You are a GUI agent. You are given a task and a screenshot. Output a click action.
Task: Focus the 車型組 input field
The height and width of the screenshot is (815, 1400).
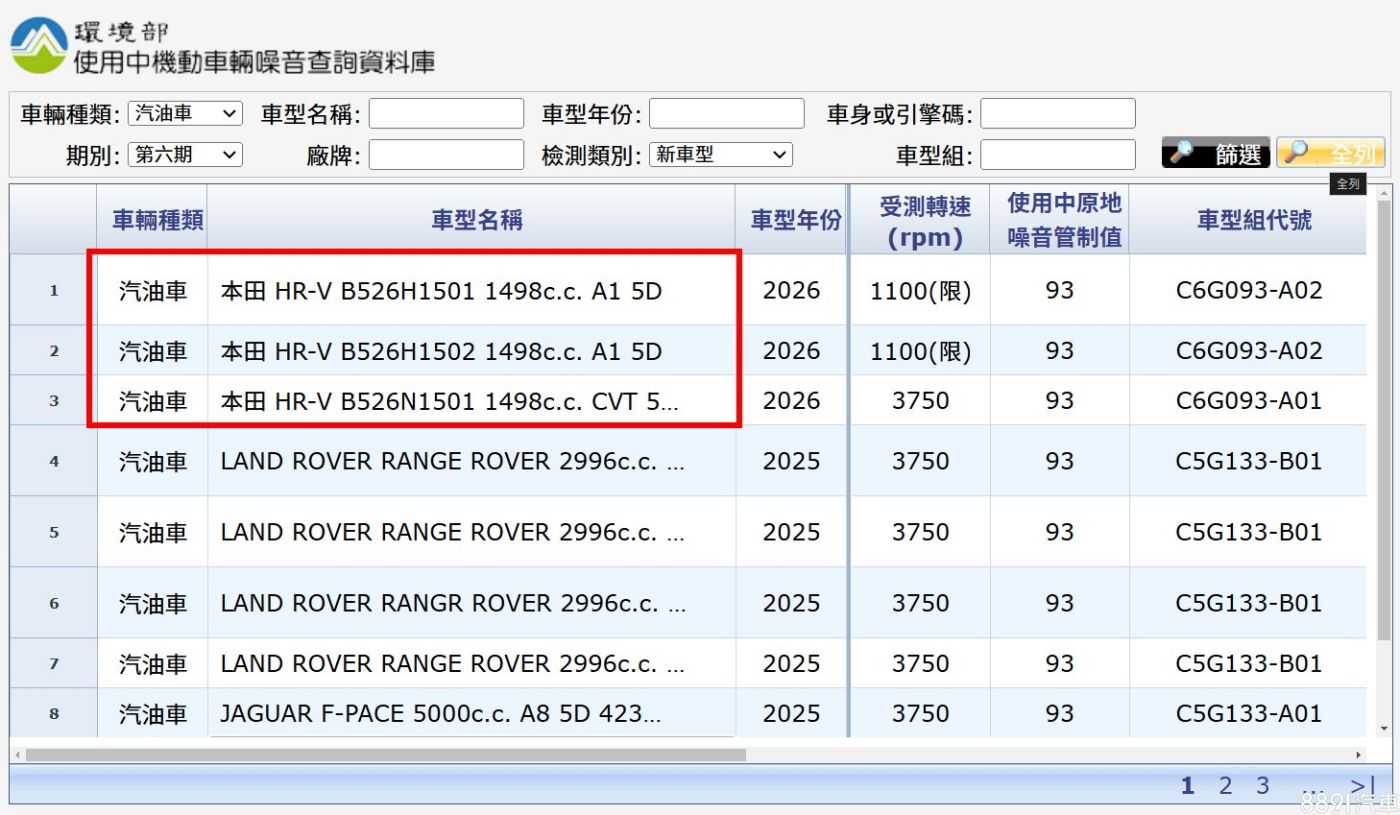click(x=1058, y=155)
